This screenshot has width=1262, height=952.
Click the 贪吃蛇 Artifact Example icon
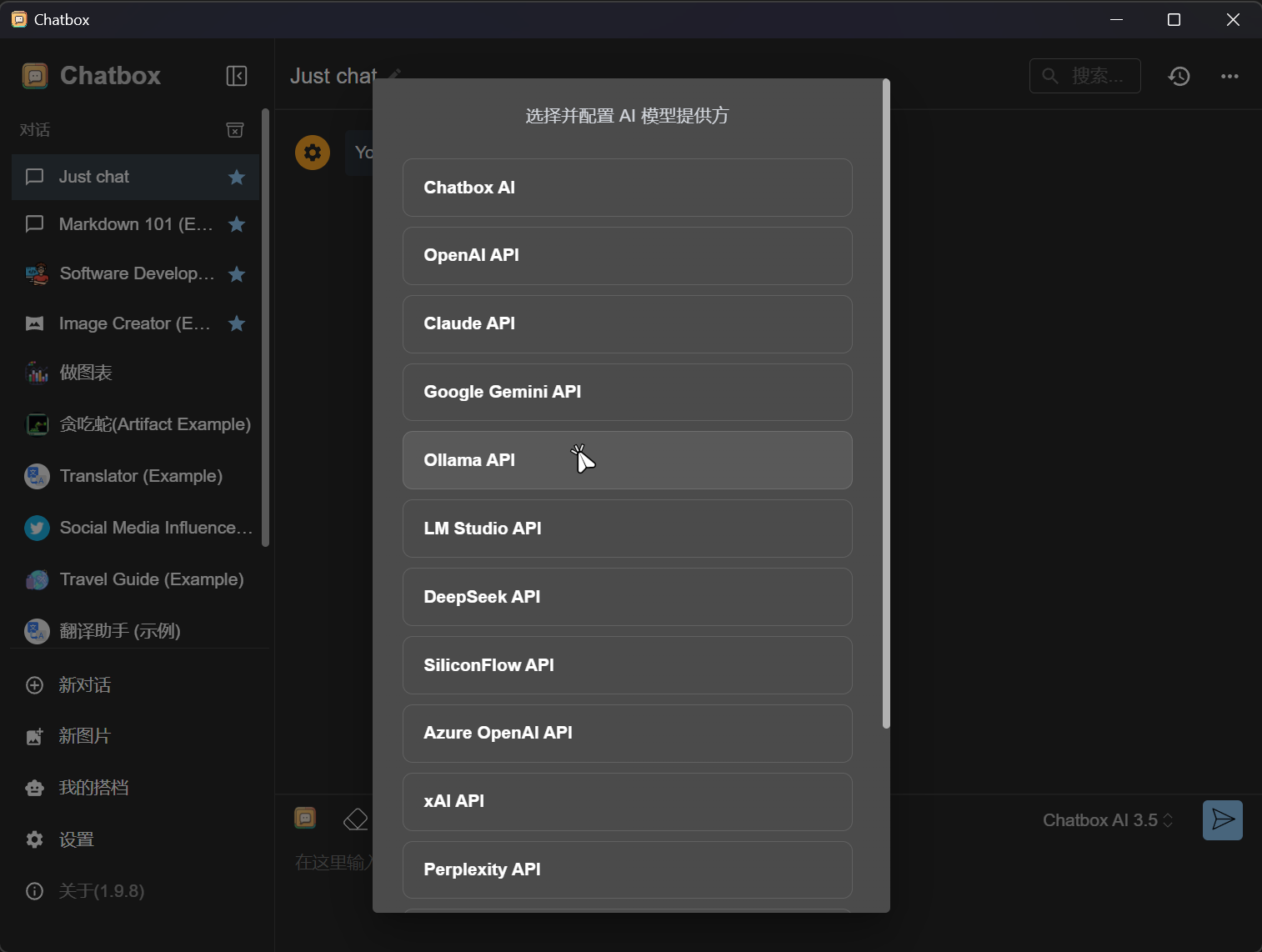pyautogui.click(x=37, y=424)
